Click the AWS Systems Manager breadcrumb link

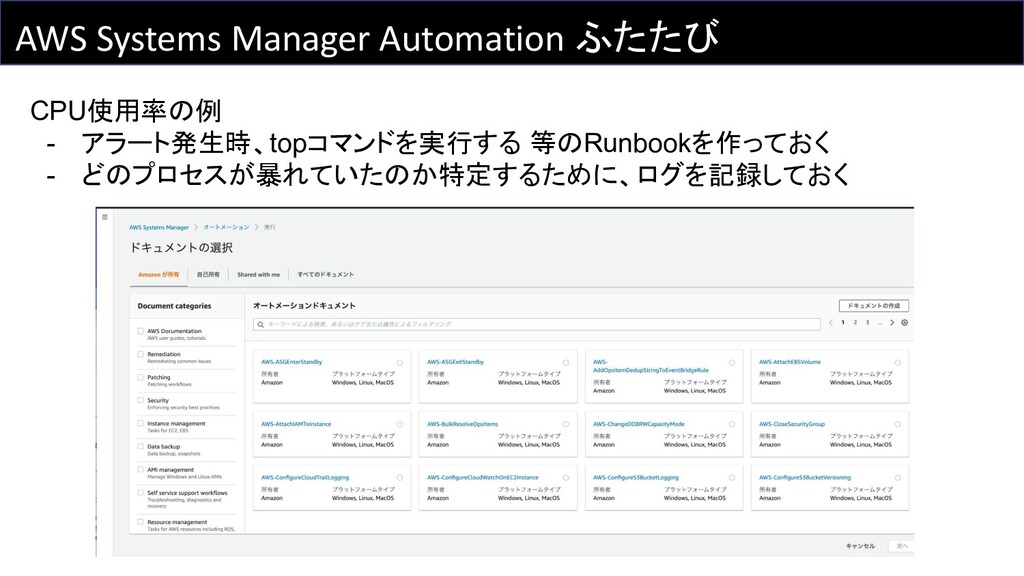[159, 227]
